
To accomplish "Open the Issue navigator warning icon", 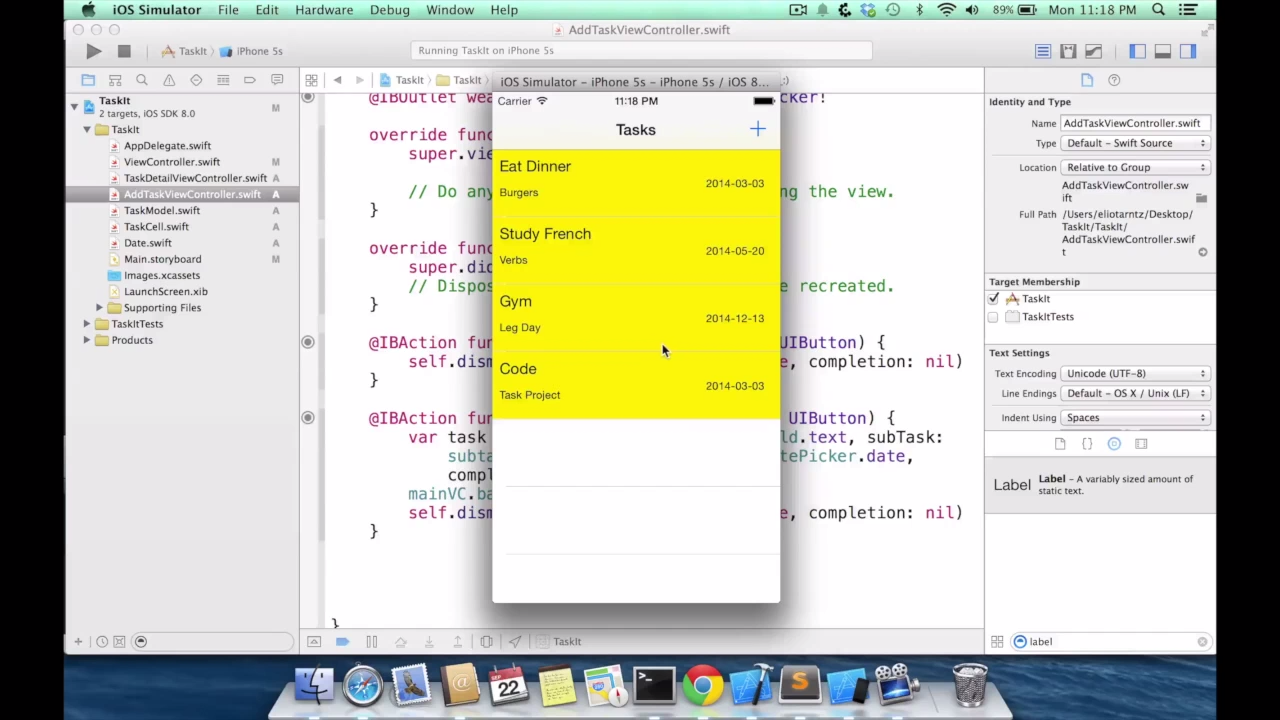I will tap(169, 80).
